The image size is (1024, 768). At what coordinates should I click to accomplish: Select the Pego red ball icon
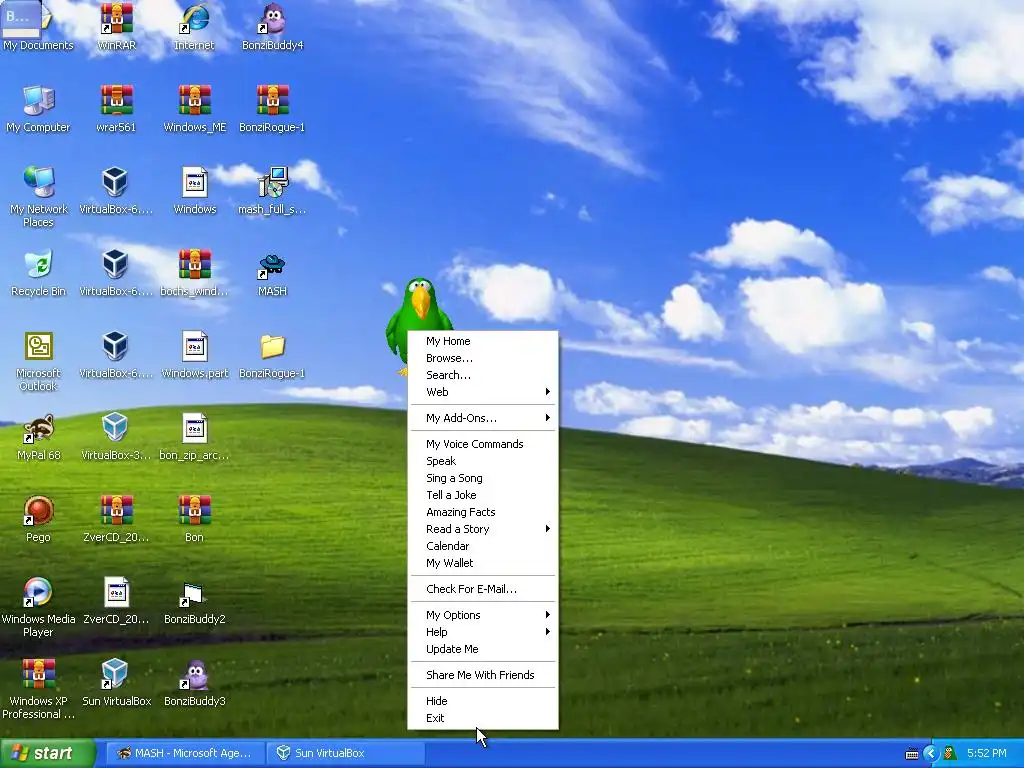click(x=38, y=511)
